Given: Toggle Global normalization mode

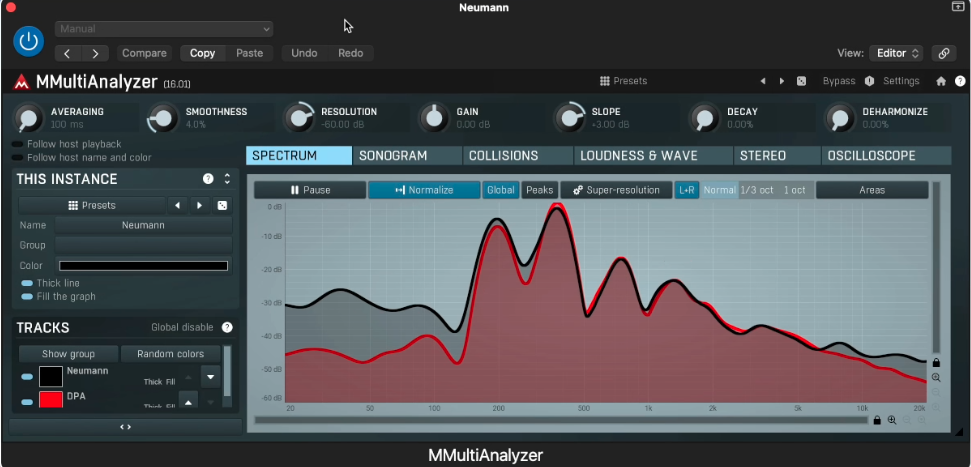Looking at the screenshot, I should click(500, 190).
